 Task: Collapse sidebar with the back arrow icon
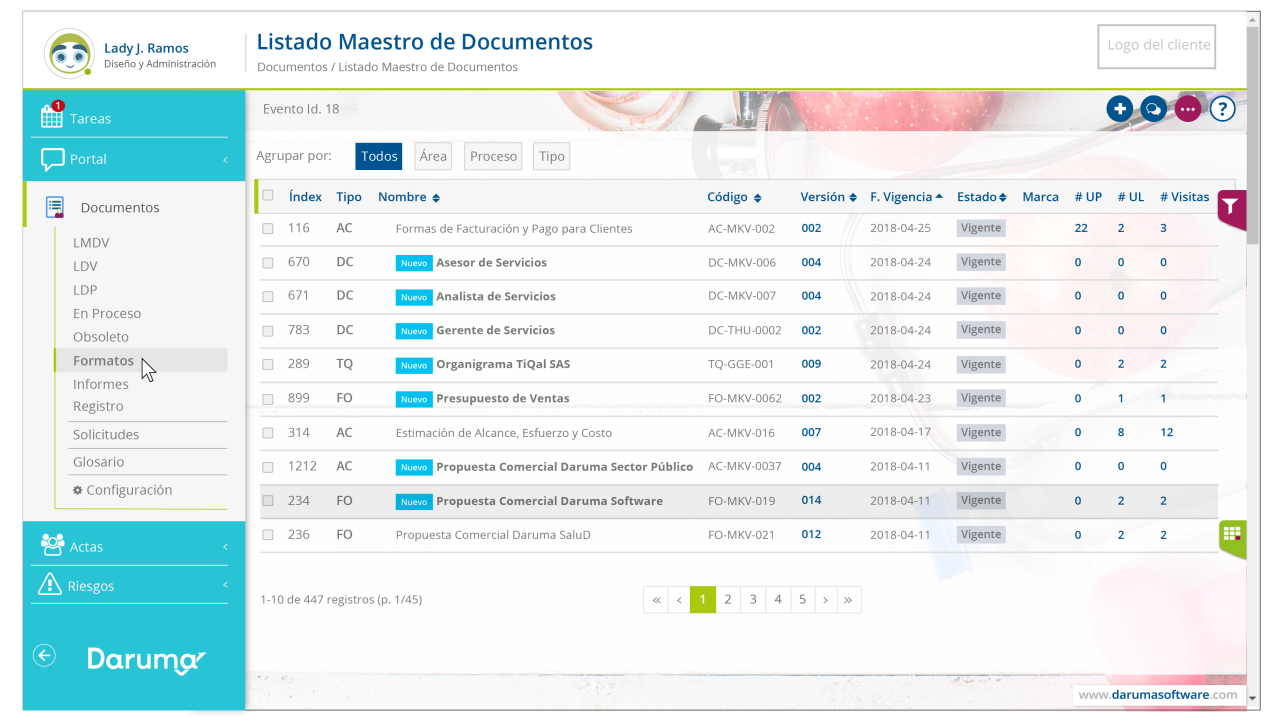coord(44,655)
